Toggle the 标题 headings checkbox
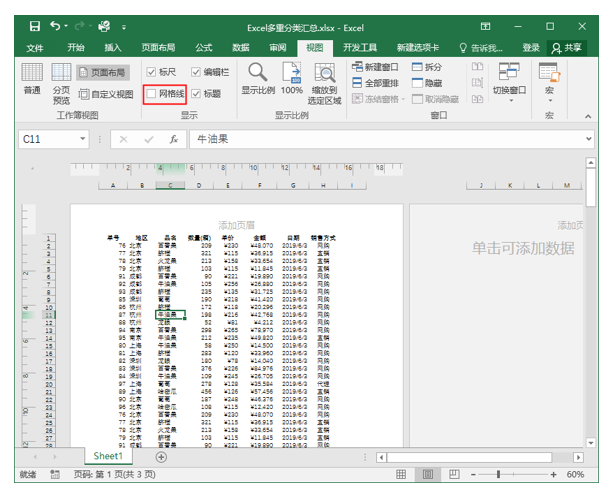 coord(196,94)
